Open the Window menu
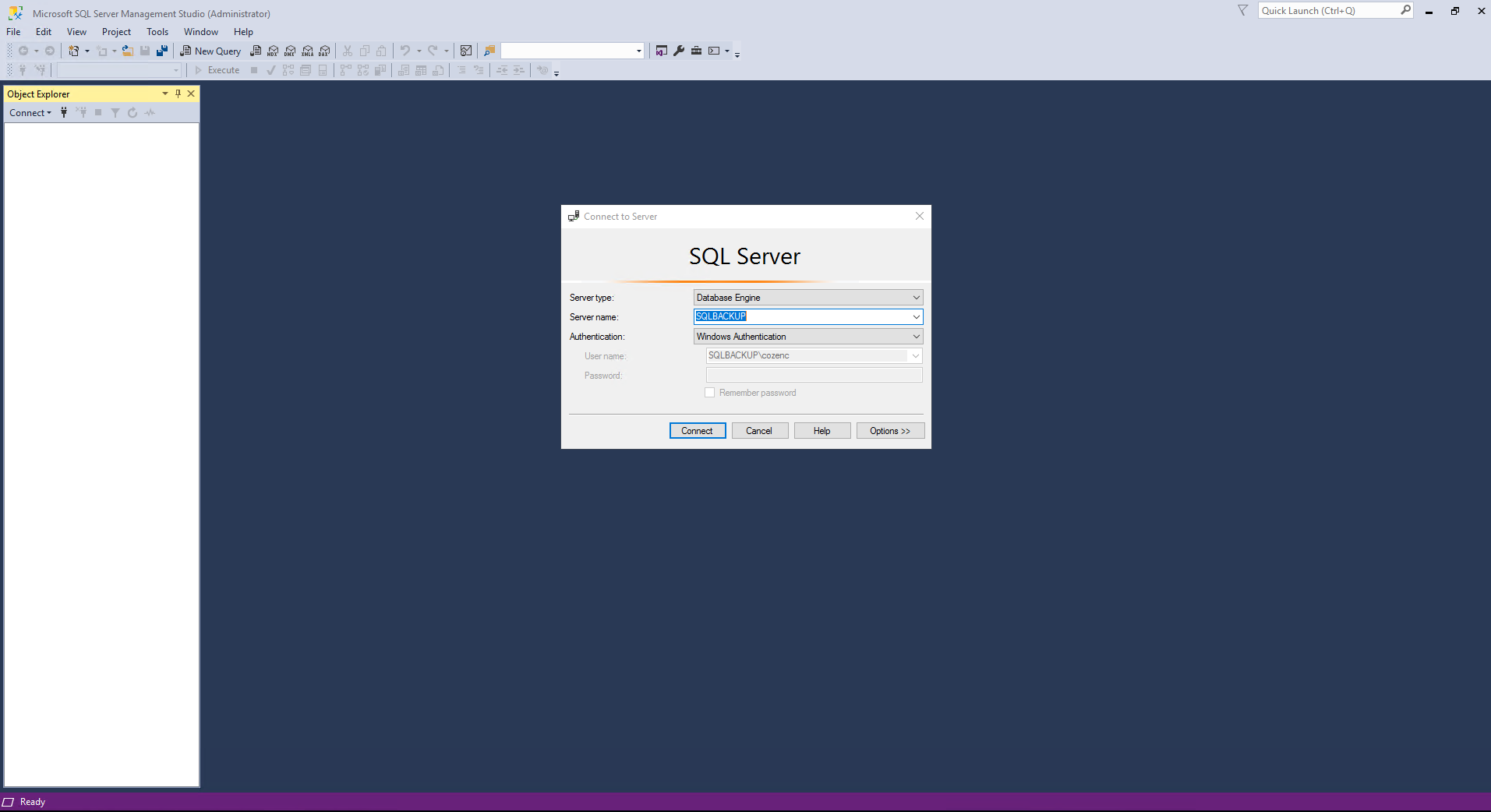 pos(201,32)
